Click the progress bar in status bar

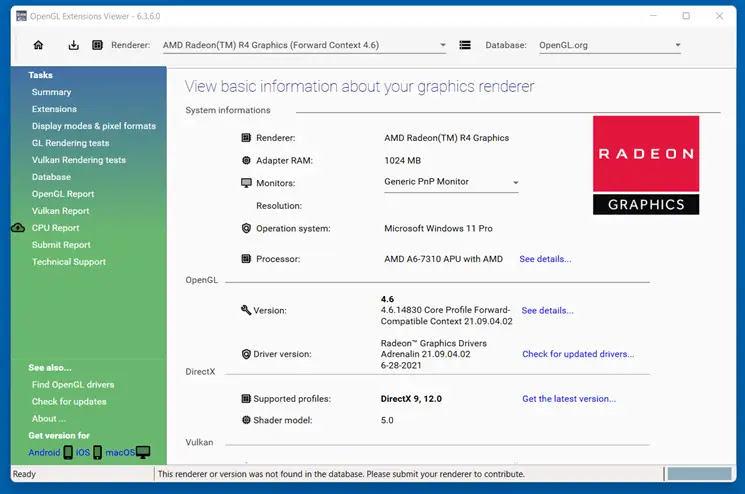(x=699, y=474)
